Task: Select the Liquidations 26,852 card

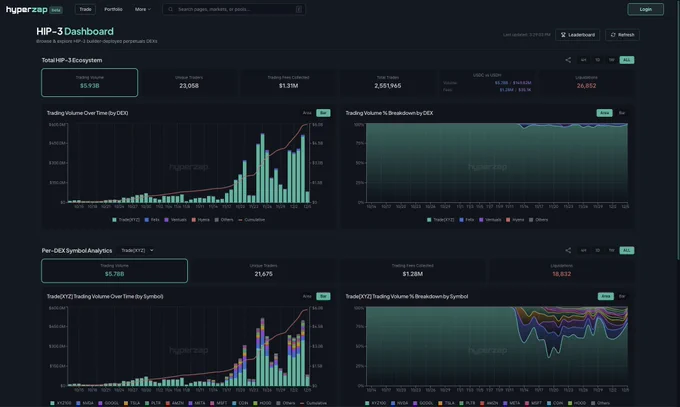Action: click(586, 82)
